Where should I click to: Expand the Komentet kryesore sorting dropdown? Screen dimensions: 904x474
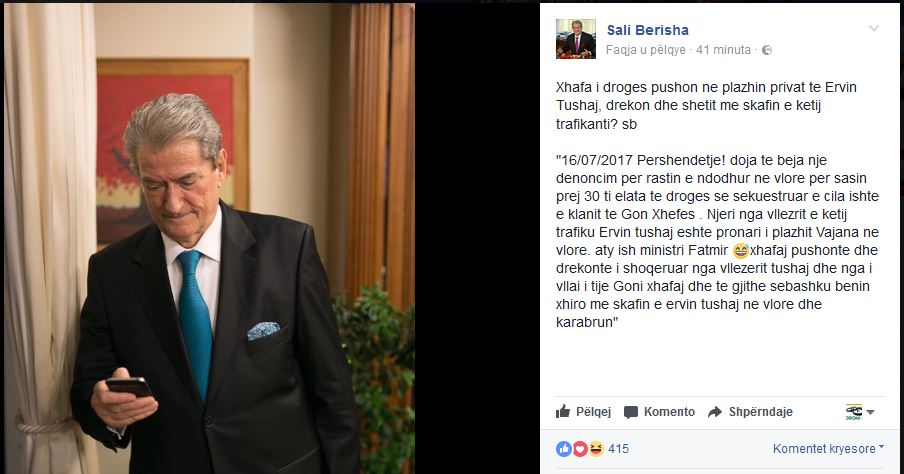[x=828, y=449]
